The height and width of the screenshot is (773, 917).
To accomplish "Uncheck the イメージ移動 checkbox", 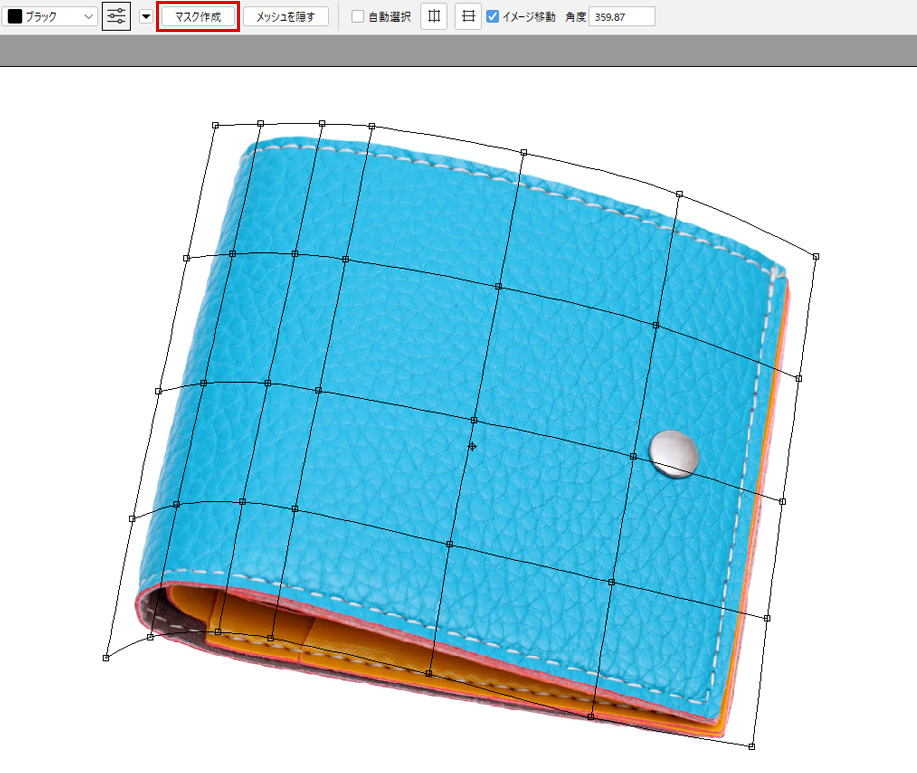I will point(492,16).
